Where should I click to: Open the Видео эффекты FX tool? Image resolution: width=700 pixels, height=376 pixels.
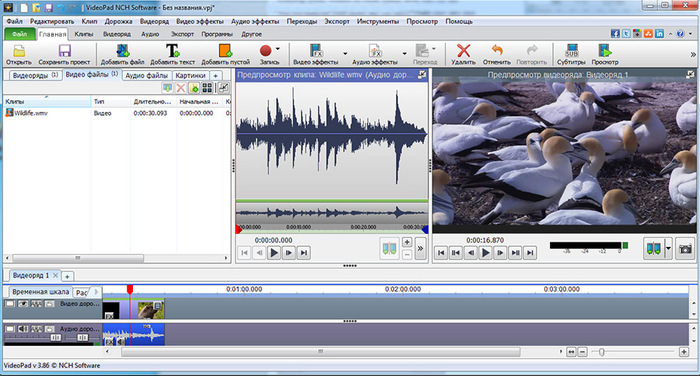316,51
